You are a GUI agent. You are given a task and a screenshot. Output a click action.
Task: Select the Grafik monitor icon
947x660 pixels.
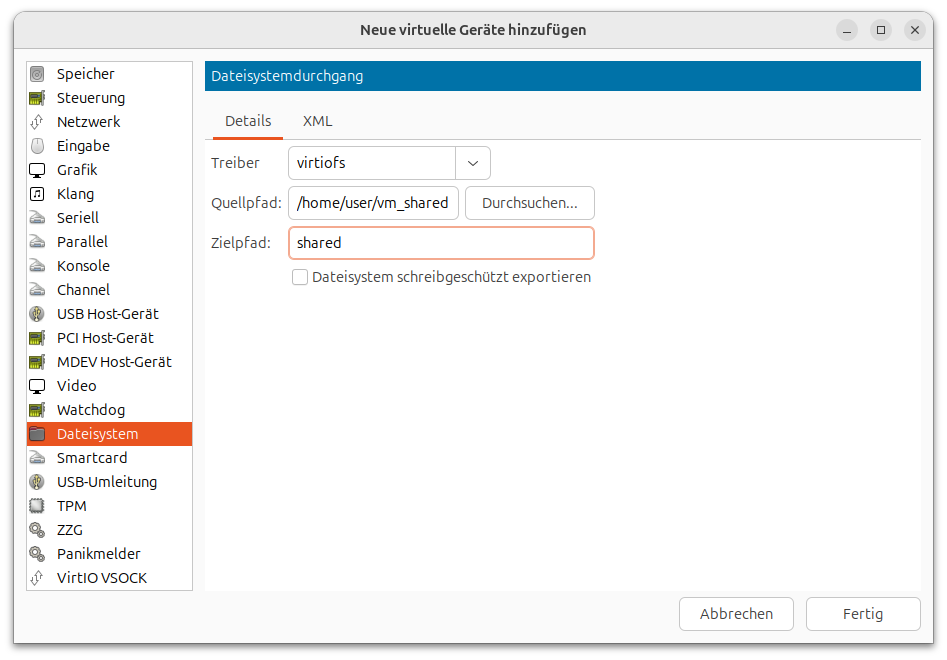(x=37, y=170)
